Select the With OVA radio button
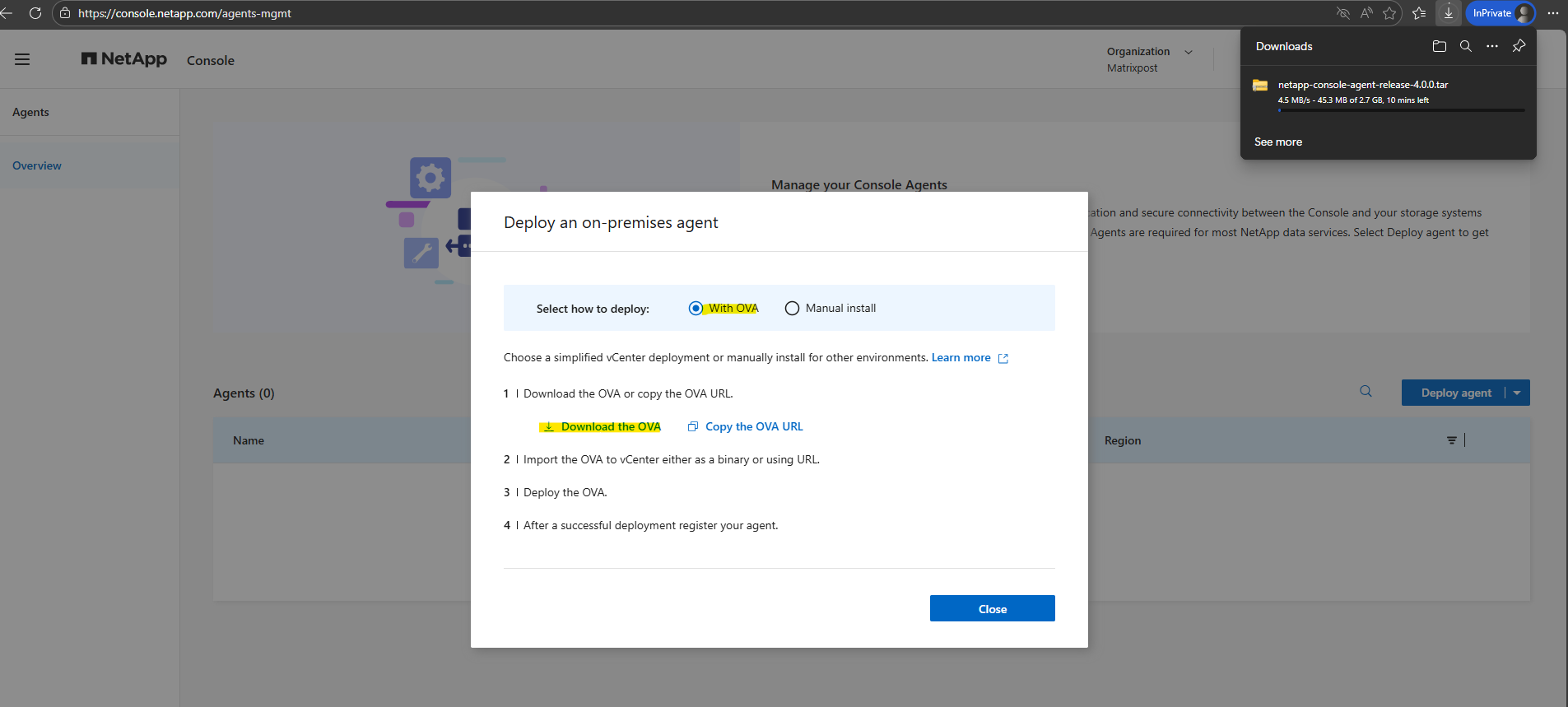The width and height of the screenshot is (1568, 707). point(696,308)
